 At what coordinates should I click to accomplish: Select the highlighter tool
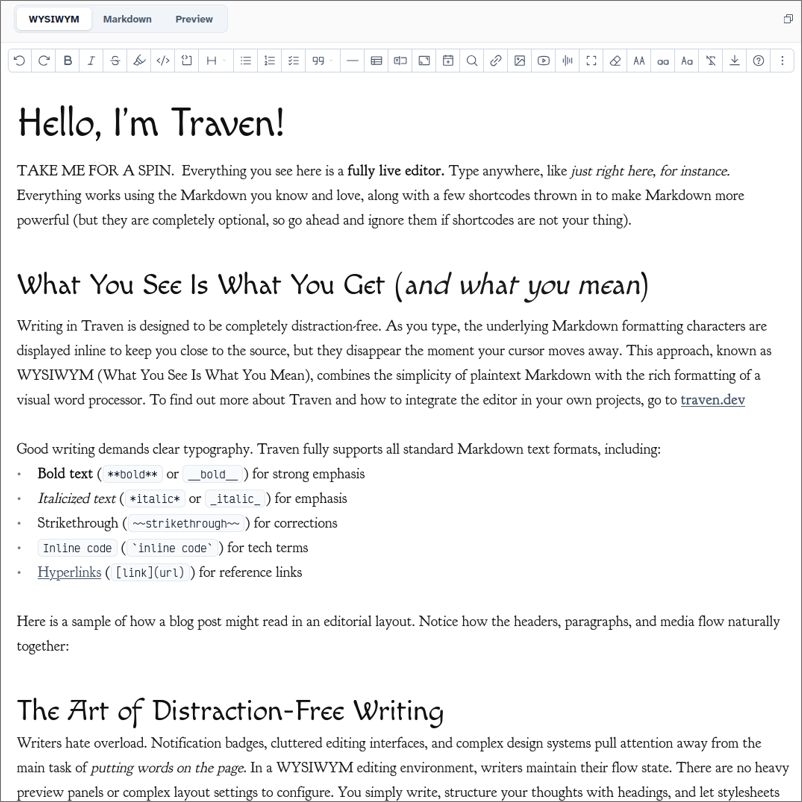(139, 61)
